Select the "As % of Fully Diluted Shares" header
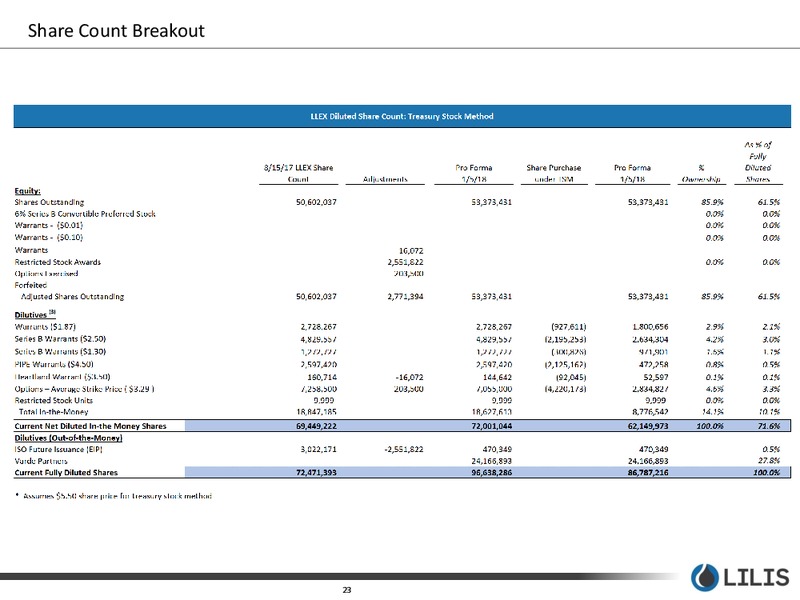This screenshot has width=800, height=600. 758,161
